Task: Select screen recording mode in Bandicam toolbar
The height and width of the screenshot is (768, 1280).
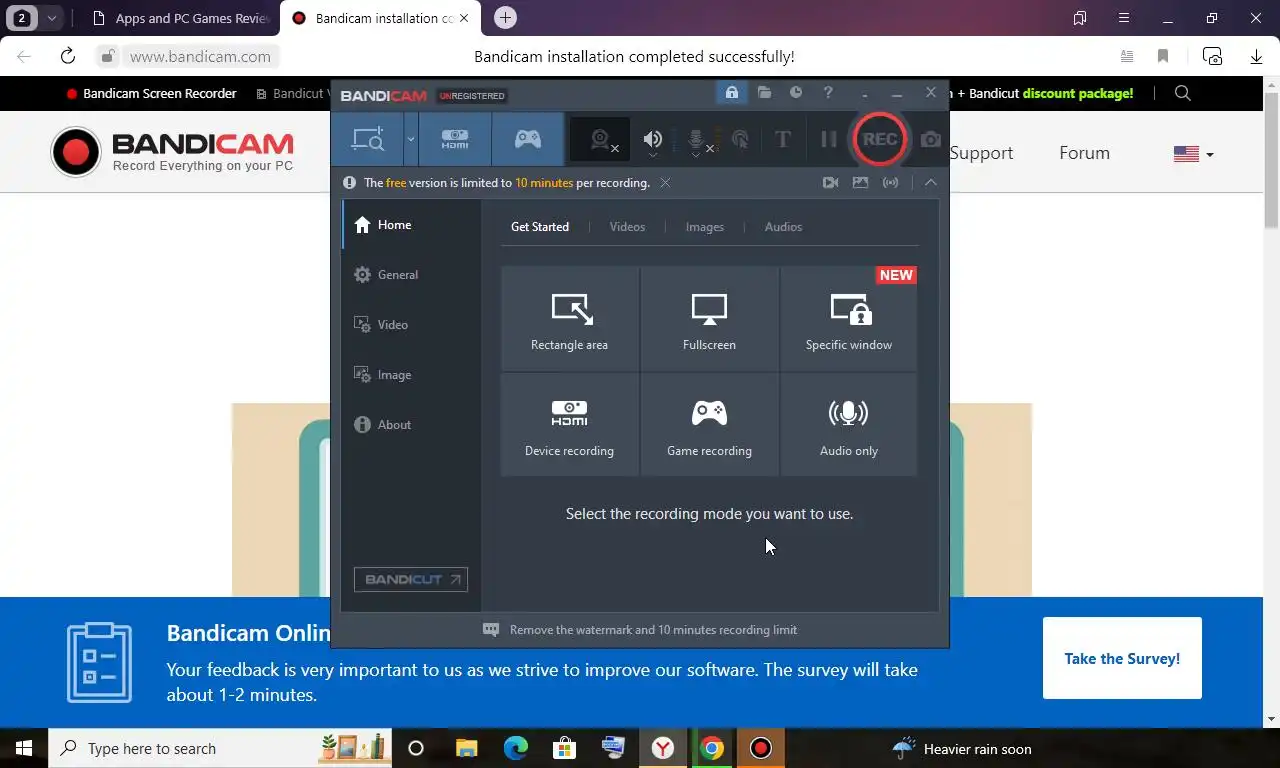Action: [x=368, y=140]
